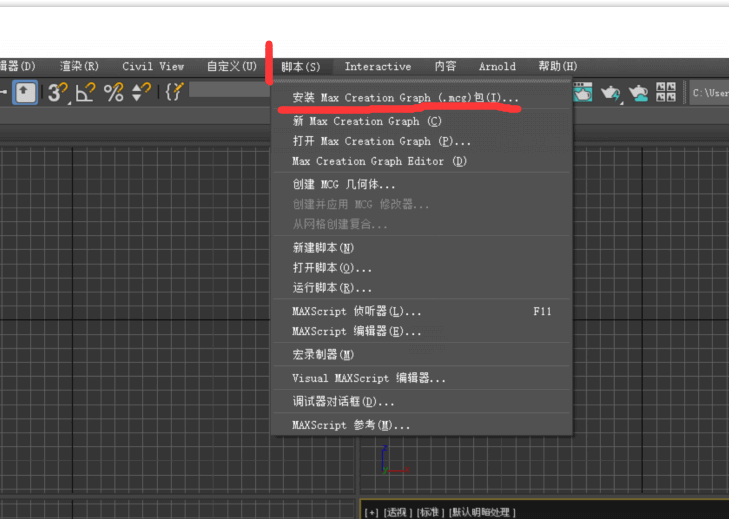This screenshot has height=519, width=729.
Task: Choose 安装 Max Creation Graph (.mcg) 包
Action: pyautogui.click(x=405, y=98)
